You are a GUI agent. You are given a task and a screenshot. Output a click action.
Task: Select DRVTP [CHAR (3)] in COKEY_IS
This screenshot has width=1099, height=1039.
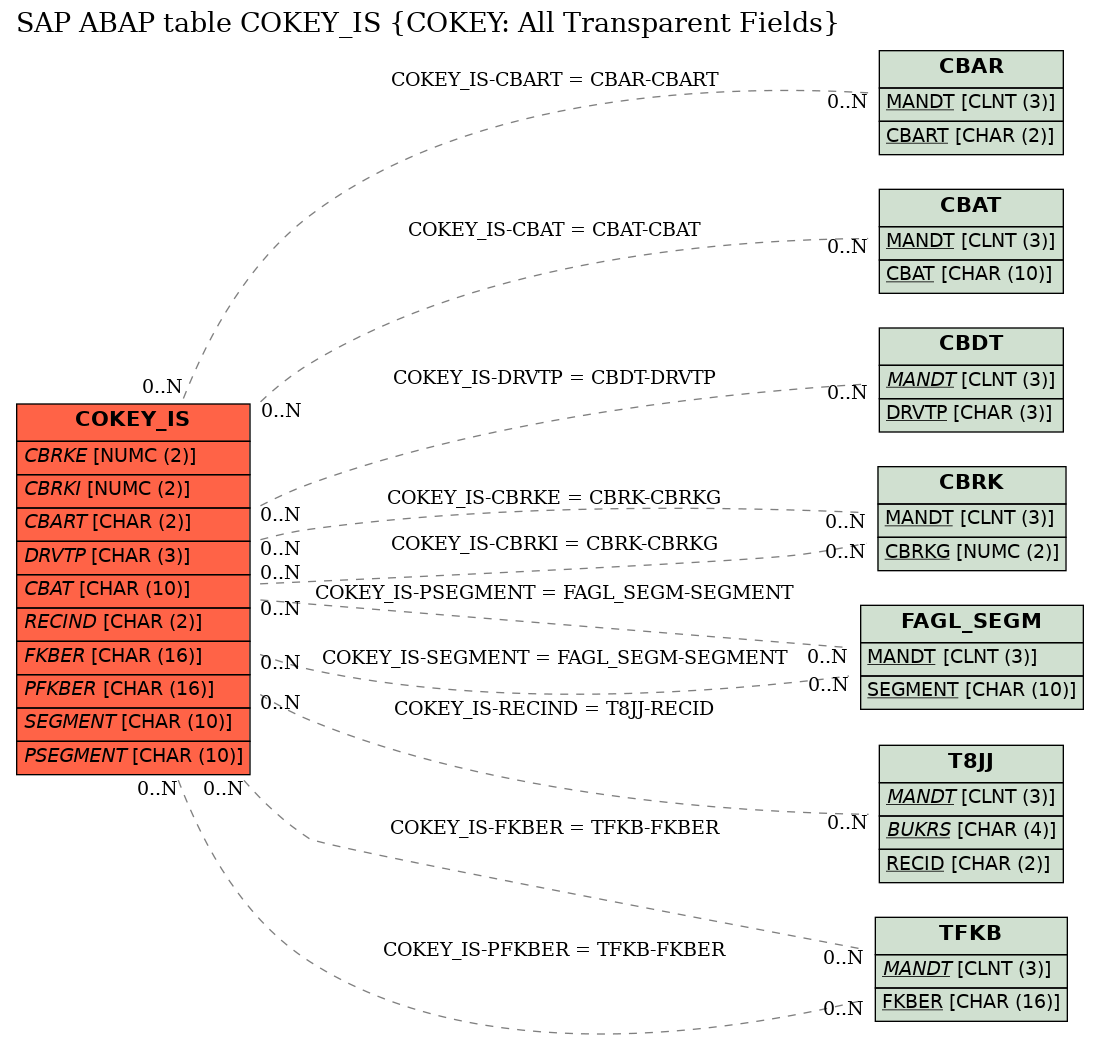133,558
